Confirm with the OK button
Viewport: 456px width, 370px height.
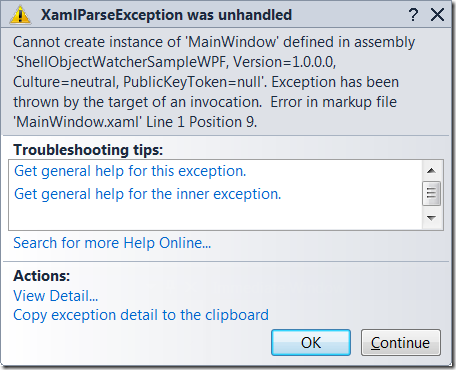(x=311, y=343)
